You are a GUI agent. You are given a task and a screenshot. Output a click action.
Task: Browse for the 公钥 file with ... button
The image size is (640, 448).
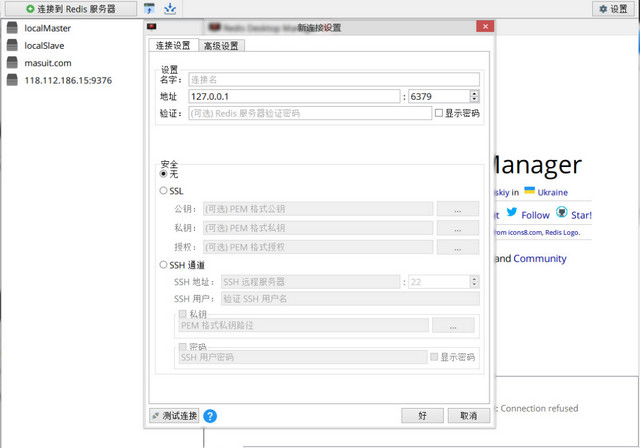tap(458, 209)
